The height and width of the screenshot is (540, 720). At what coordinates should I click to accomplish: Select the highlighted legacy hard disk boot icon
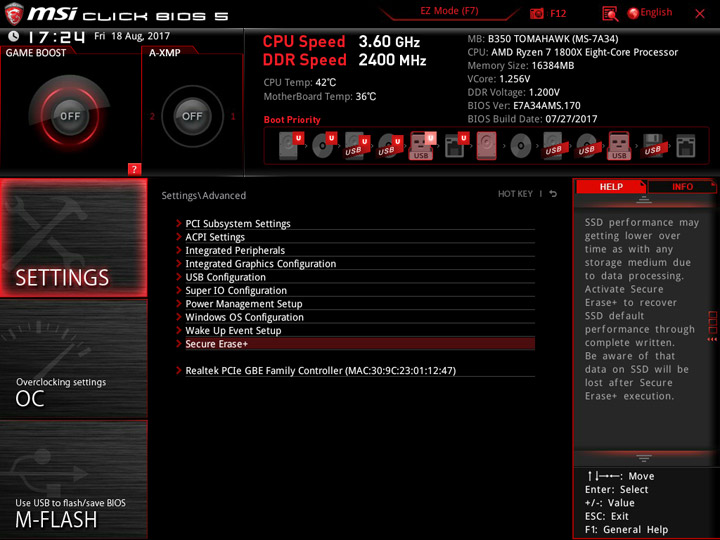point(487,146)
